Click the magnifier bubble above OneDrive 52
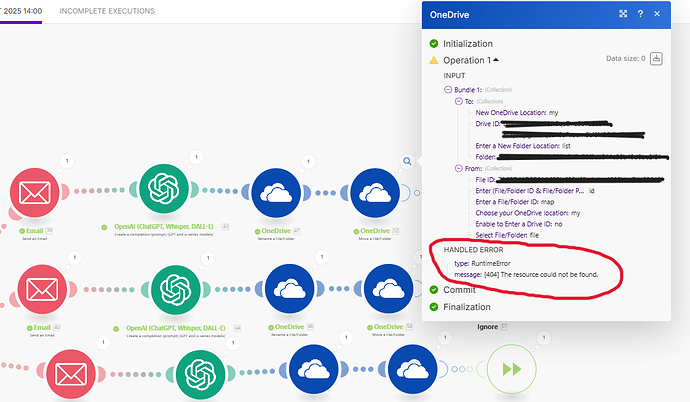The width and height of the screenshot is (690, 402). [x=407, y=161]
